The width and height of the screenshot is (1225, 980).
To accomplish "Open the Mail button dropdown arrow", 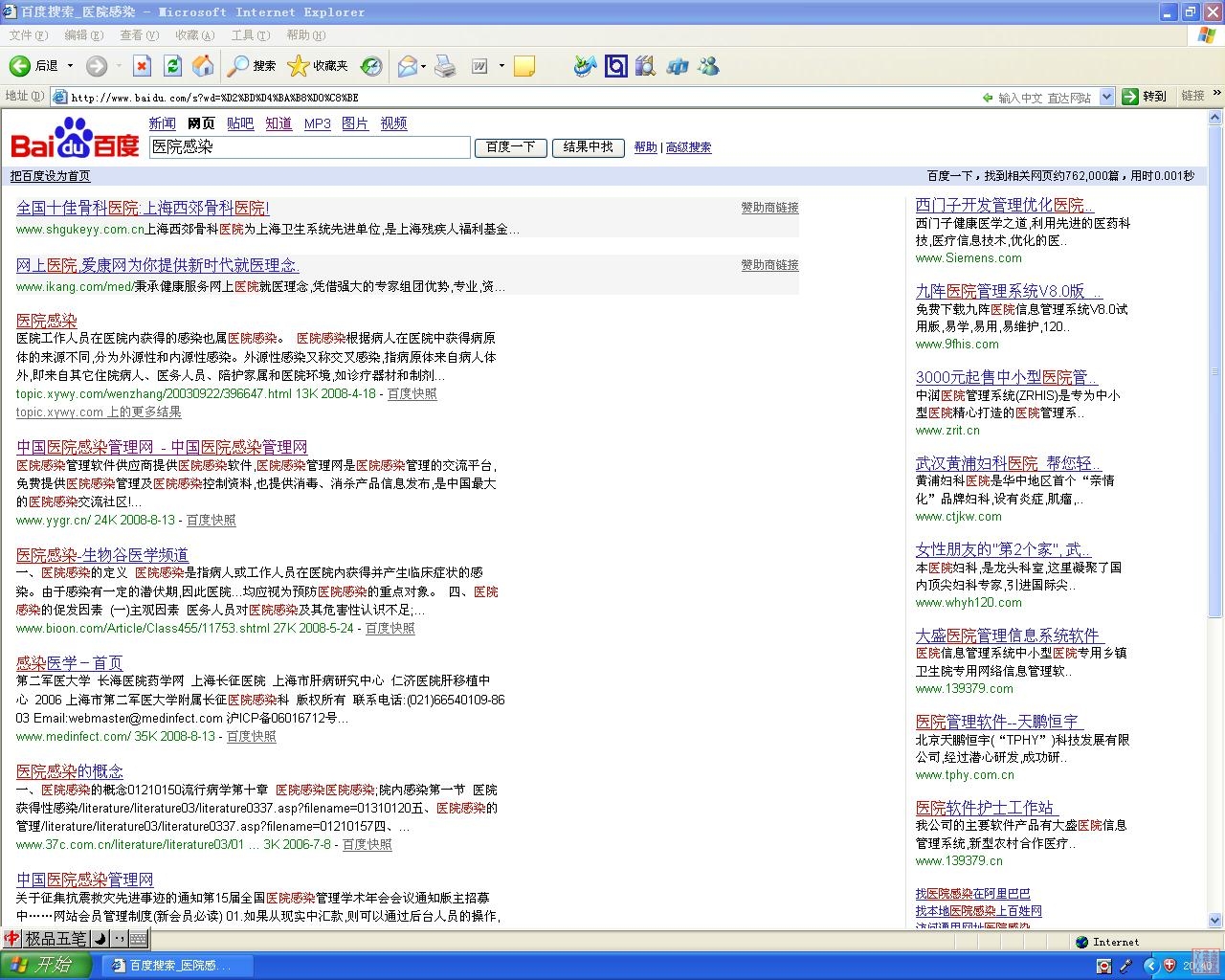I will pos(424,65).
